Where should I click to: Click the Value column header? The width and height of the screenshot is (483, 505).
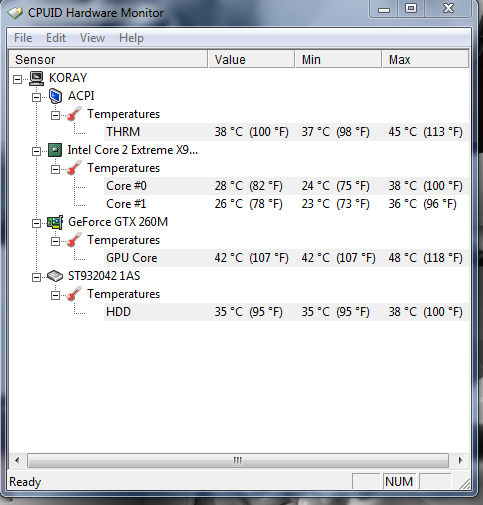[x=252, y=59]
